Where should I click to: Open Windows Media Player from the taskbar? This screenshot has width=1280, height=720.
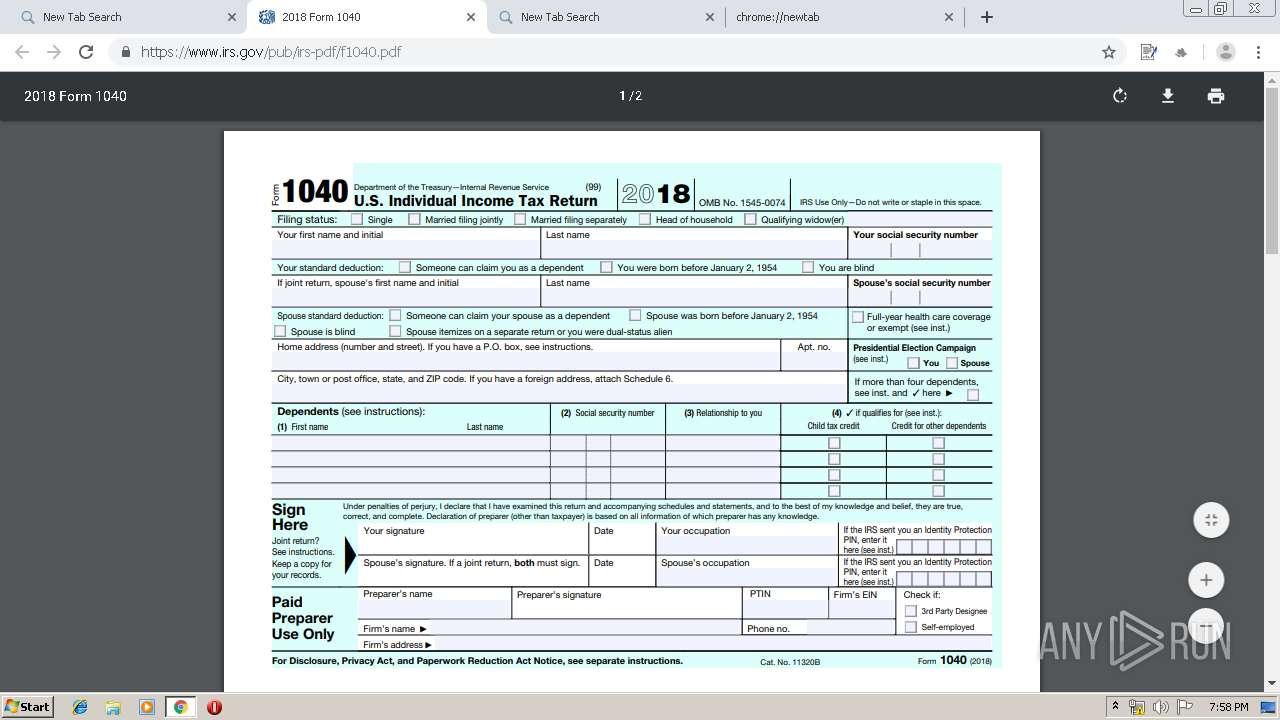[147, 707]
